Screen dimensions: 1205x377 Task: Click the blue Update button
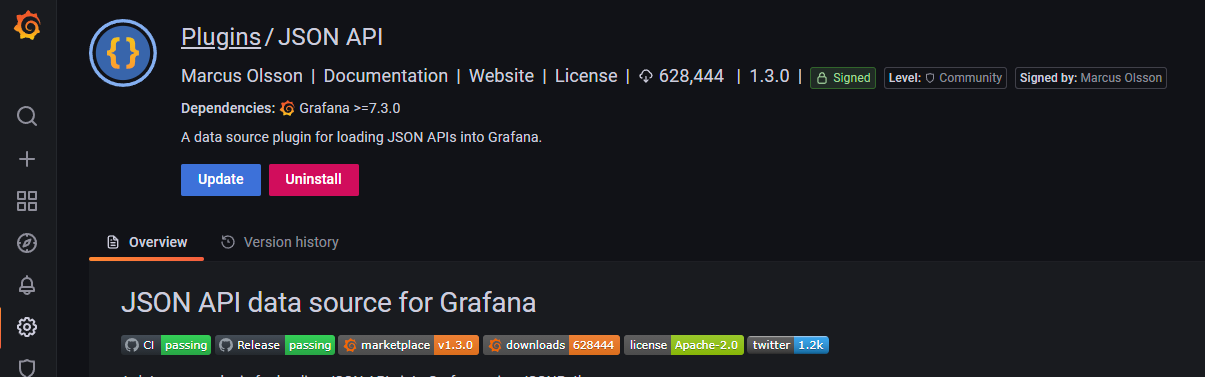(x=221, y=180)
